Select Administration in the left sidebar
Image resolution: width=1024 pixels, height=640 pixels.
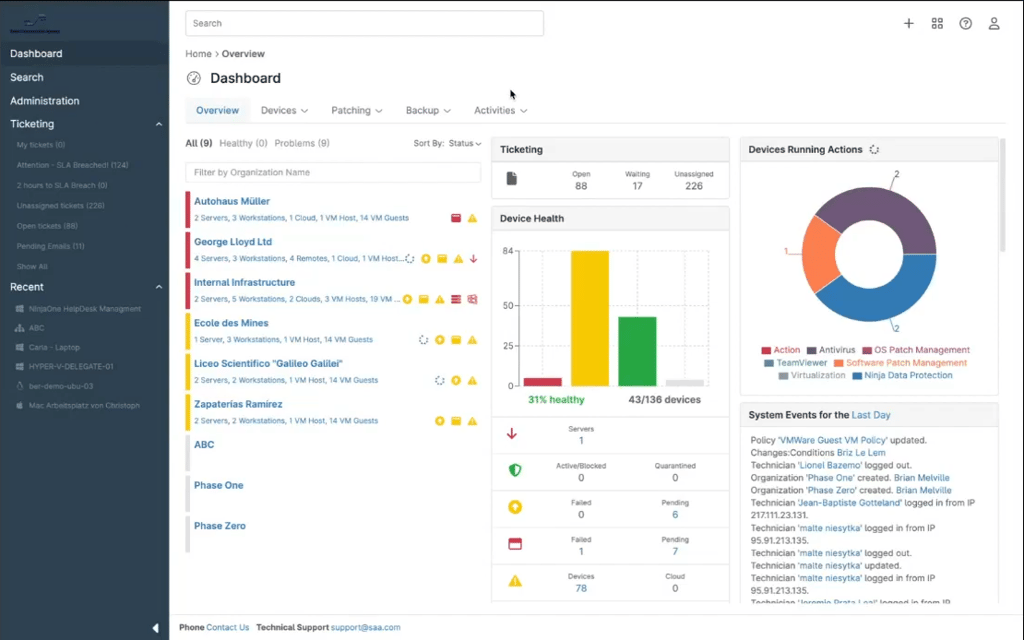[x=44, y=100]
